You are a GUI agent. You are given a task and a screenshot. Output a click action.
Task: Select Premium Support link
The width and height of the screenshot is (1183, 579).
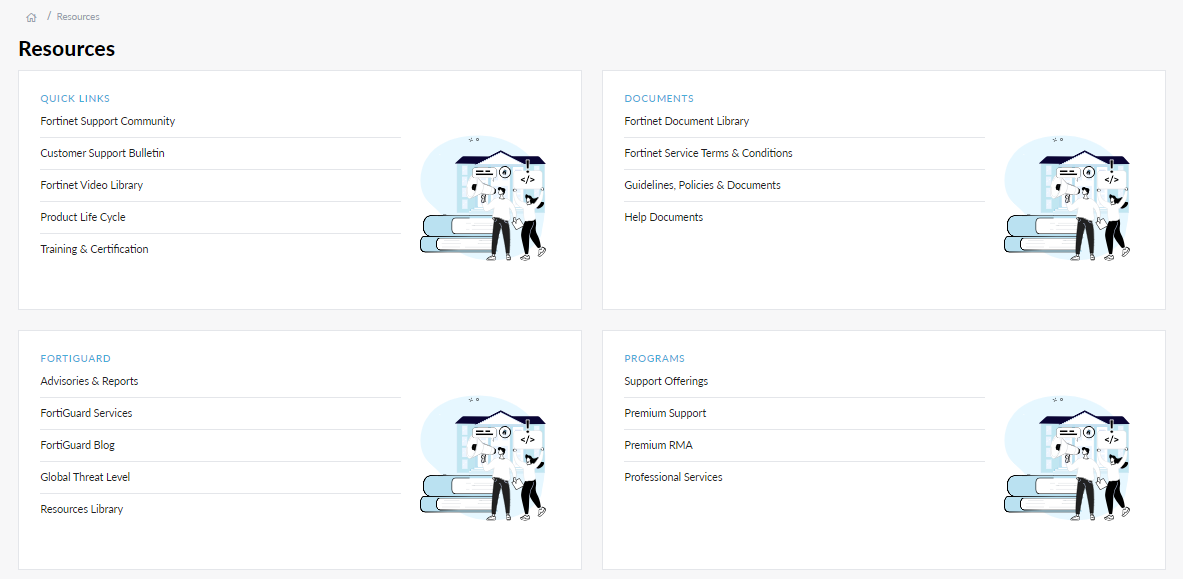665,414
